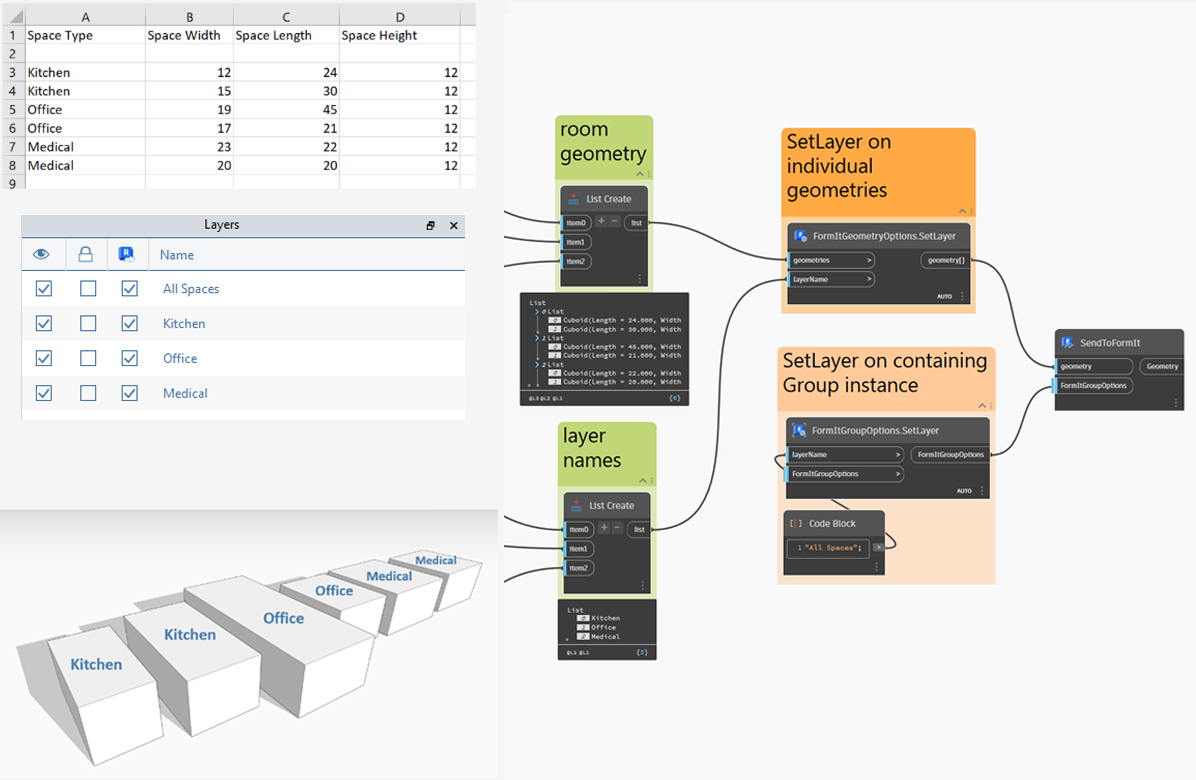Remove an item with the layer names minus button

(617, 528)
